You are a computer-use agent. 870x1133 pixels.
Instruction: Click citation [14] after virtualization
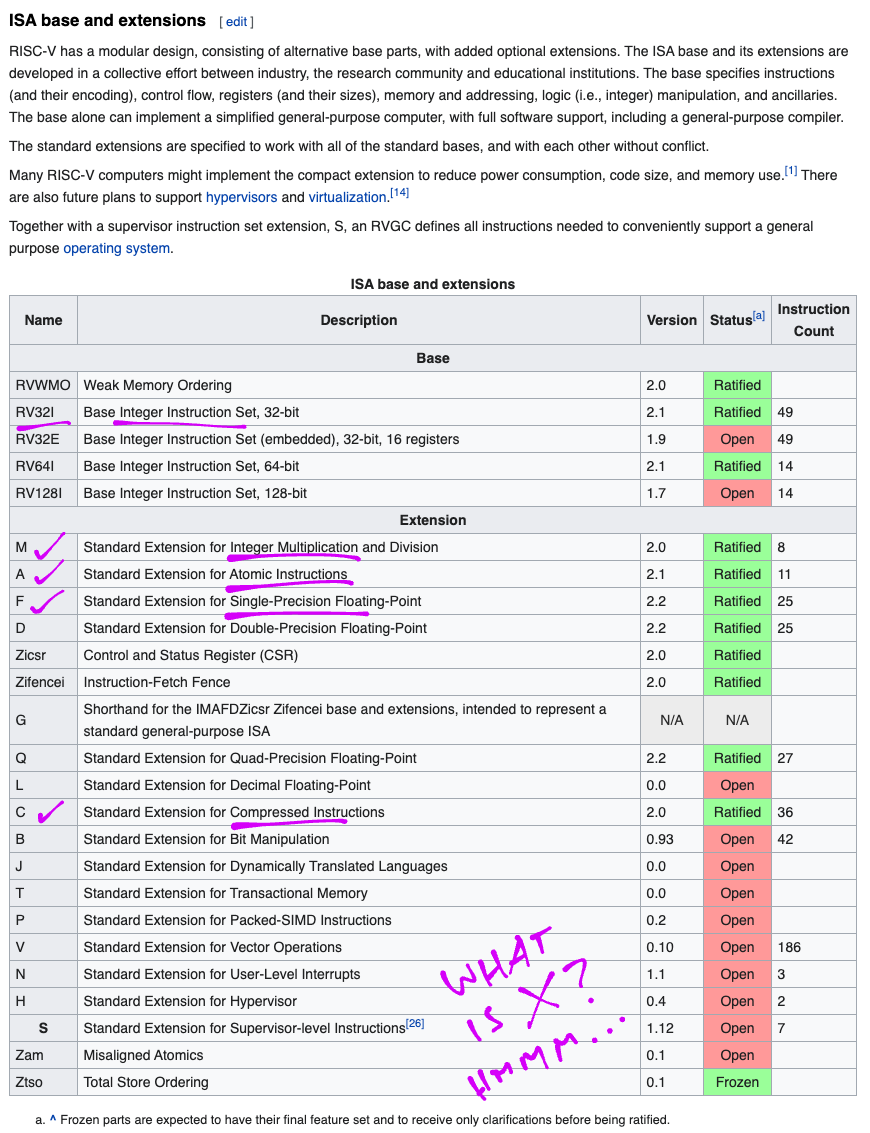tap(399, 192)
